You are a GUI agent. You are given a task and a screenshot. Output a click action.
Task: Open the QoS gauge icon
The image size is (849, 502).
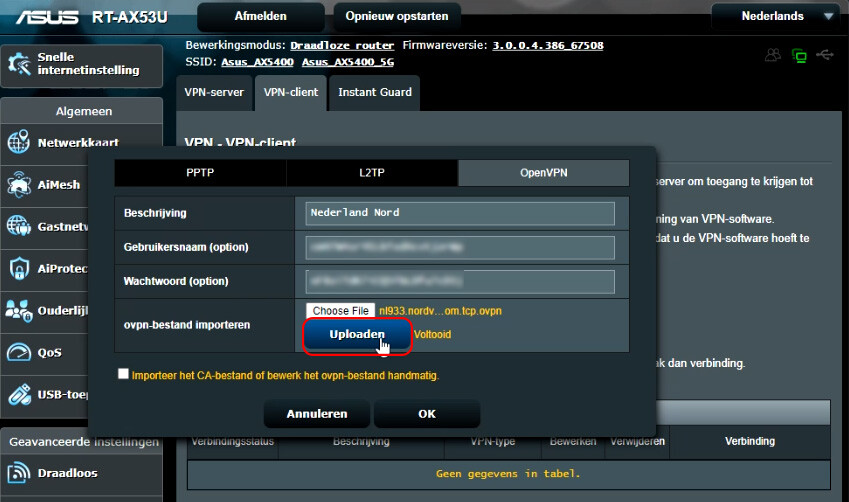(x=19, y=352)
